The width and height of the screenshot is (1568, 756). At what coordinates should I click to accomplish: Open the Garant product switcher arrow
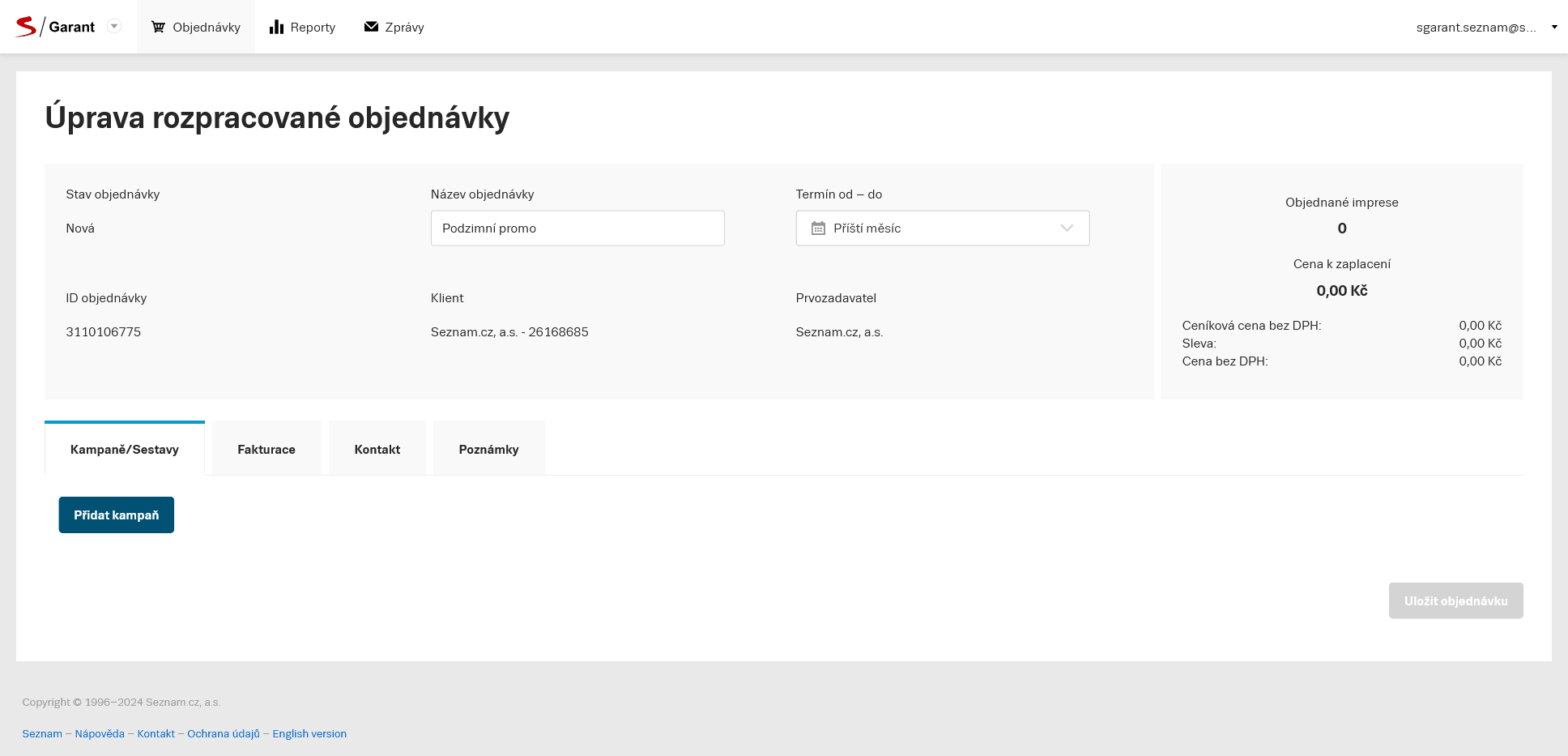114,26
